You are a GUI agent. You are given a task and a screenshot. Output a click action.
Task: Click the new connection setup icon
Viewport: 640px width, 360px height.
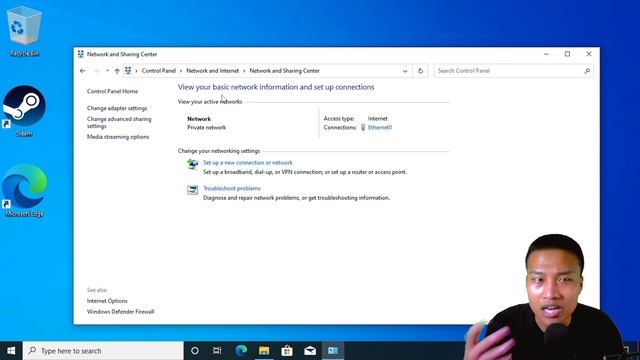(x=192, y=164)
